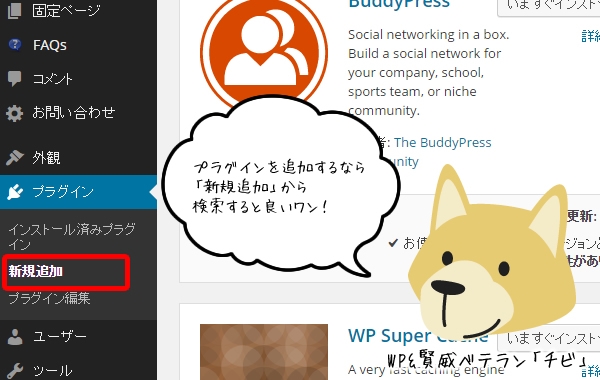Click the プラグイン plug icon
The width and height of the screenshot is (600, 380).
click(15, 192)
